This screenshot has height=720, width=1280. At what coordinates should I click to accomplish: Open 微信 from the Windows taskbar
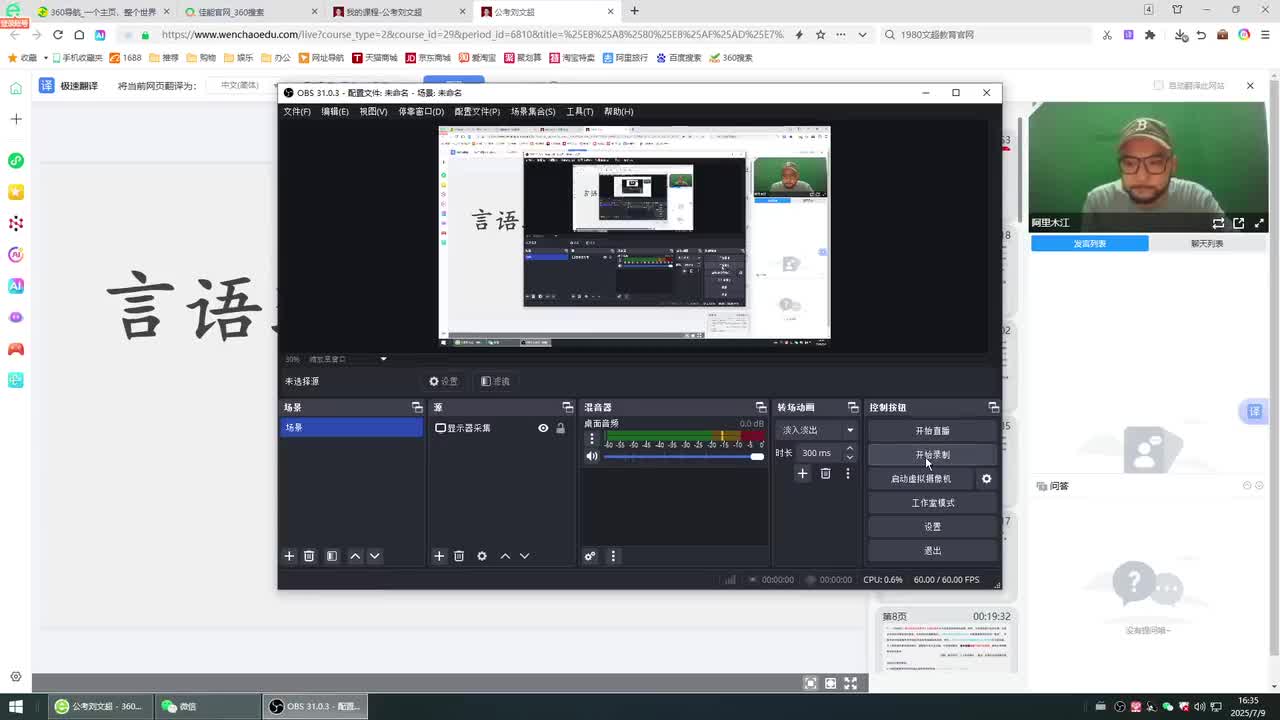click(208, 706)
